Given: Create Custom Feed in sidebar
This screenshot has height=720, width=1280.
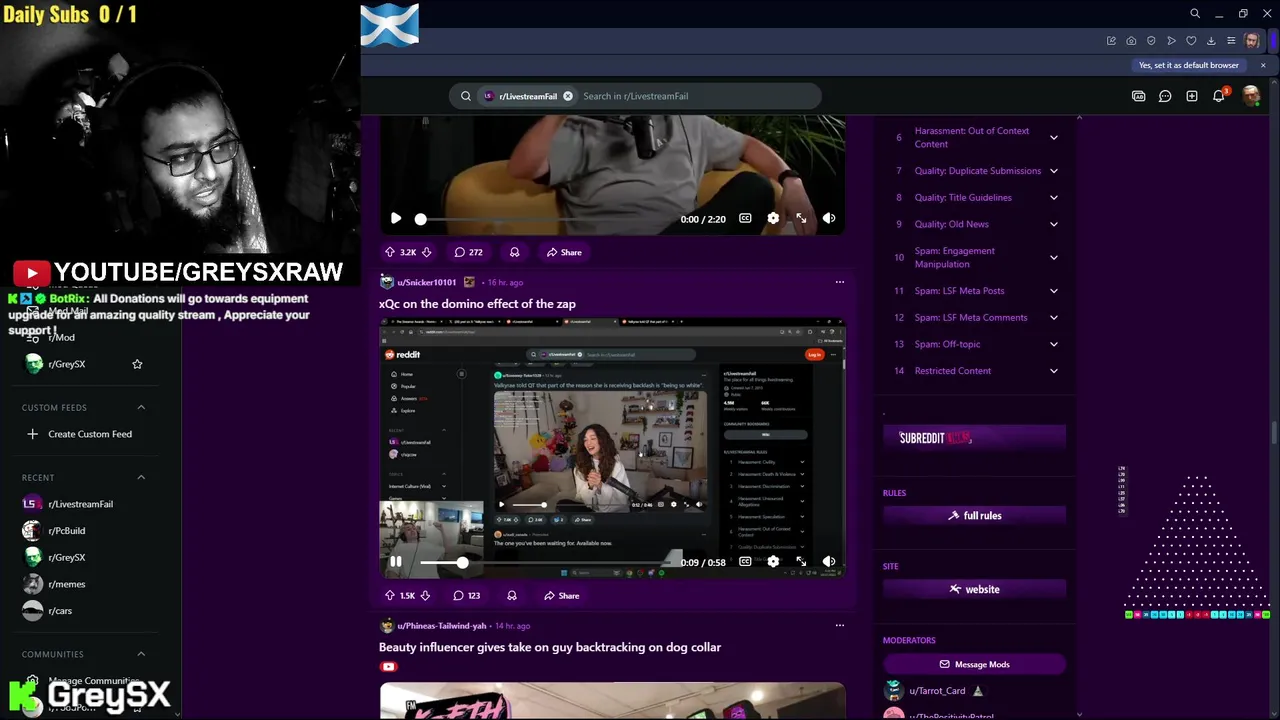Looking at the screenshot, I should point(89,434).
